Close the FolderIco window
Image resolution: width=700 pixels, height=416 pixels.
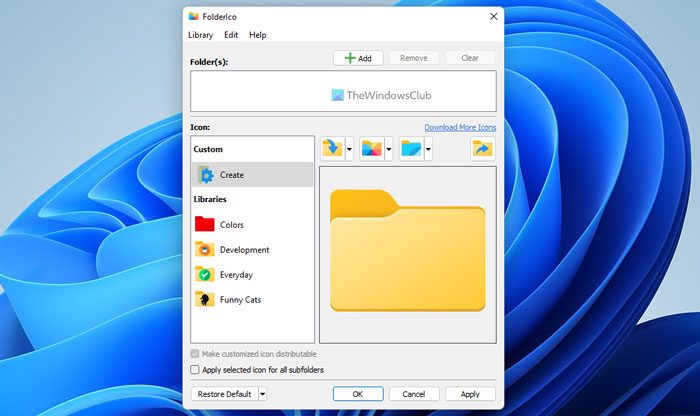point(493,17)
